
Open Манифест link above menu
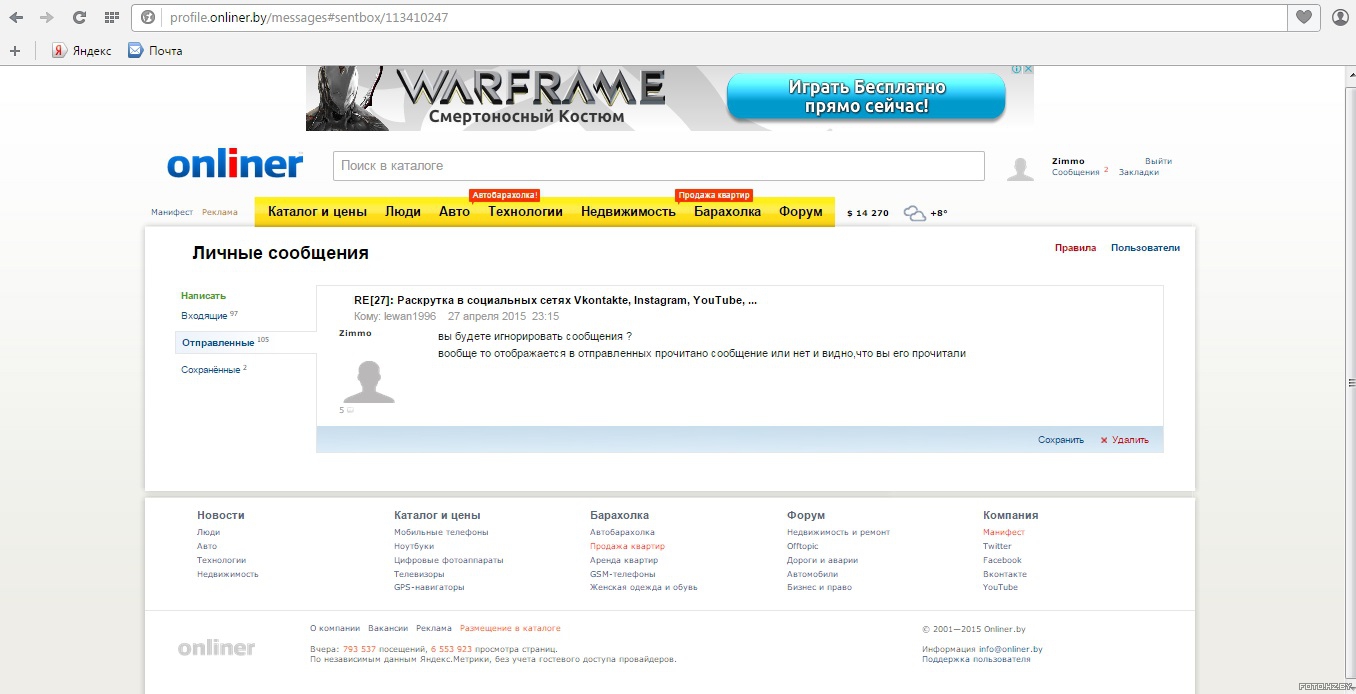tap(172, 212)
